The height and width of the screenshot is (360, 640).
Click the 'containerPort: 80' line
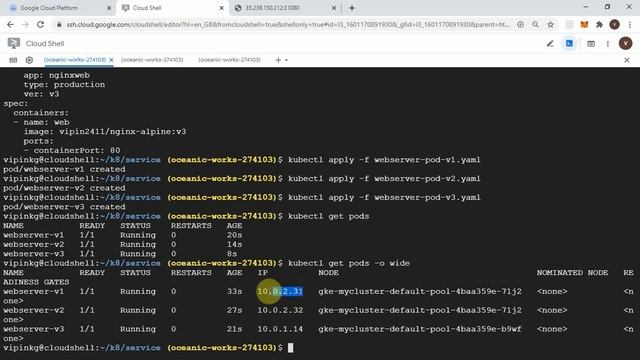pos(72,150)
